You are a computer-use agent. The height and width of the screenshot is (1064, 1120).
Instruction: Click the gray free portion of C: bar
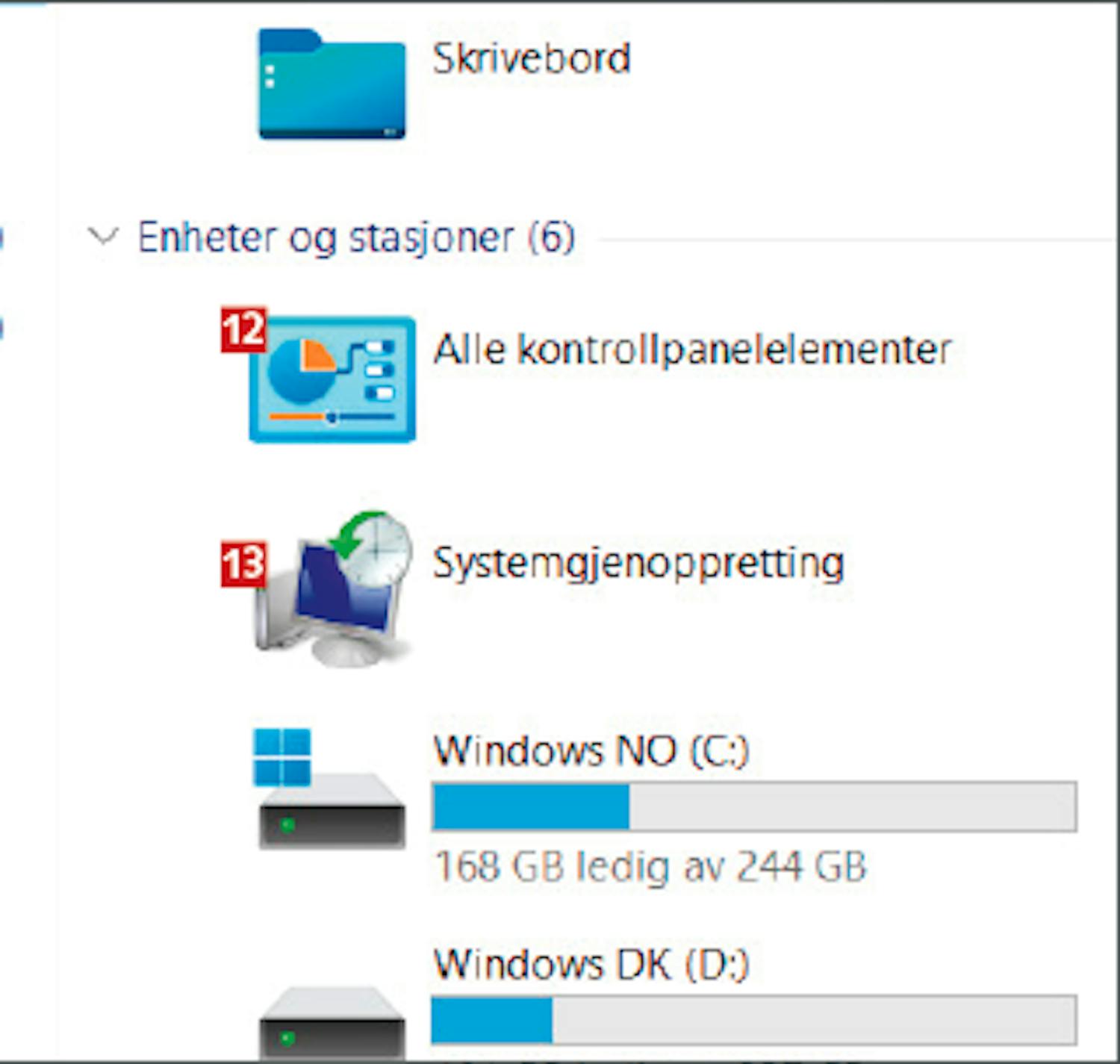pyautogui.click(x=851, y=806)
